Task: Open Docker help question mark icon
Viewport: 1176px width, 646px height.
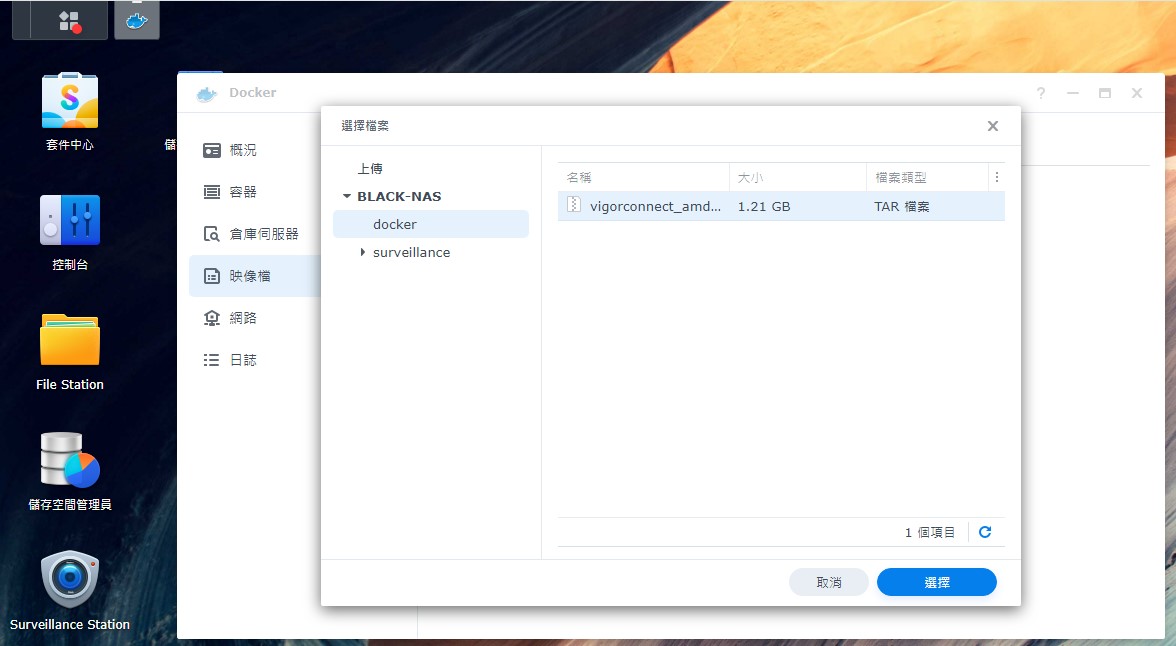Action: pos(1040,93)
